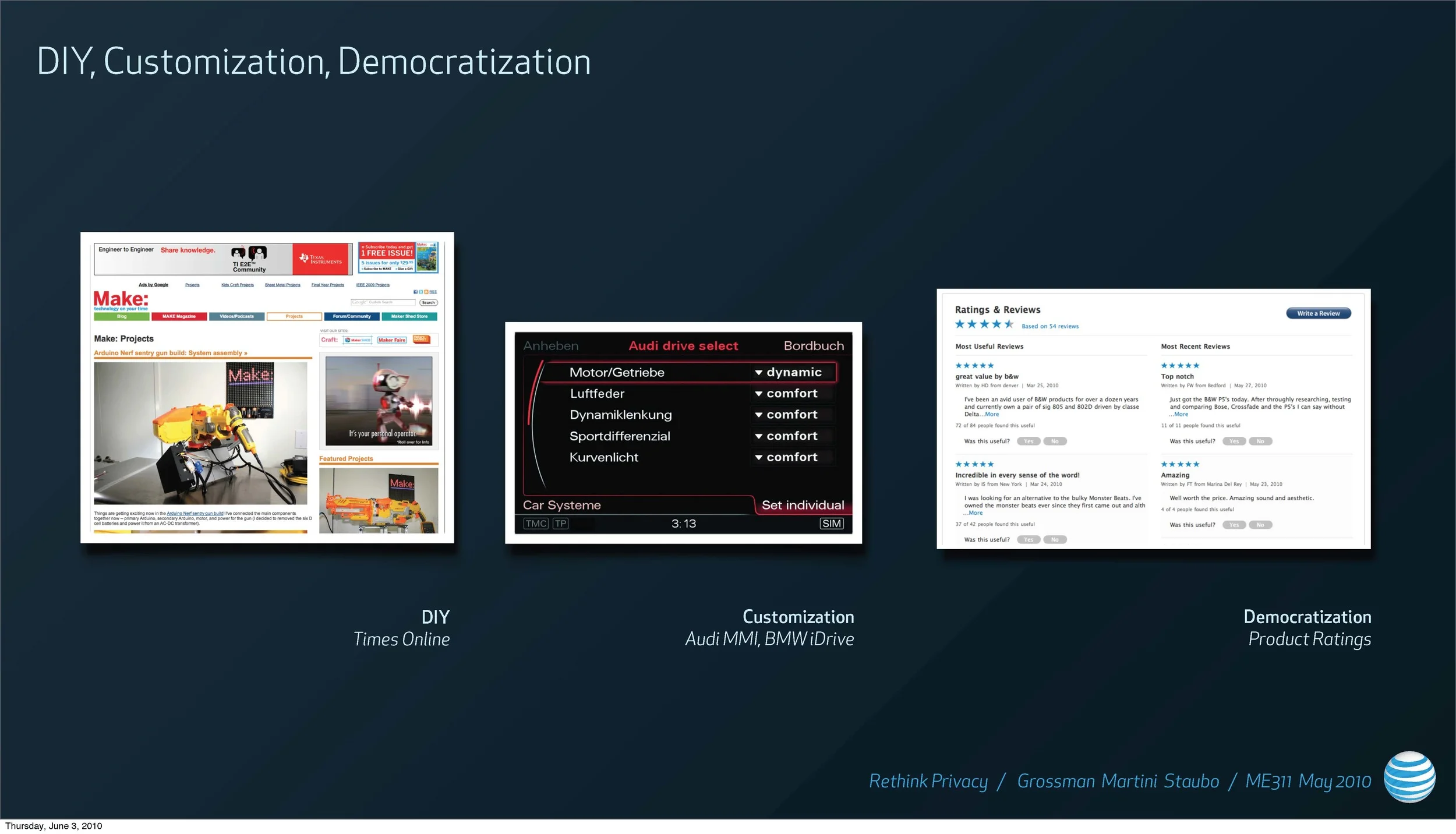The width and height of the screenshot is (1456, 834).
Task: Vote No on the 'Top notch' review
Action: coord(1260,441)
